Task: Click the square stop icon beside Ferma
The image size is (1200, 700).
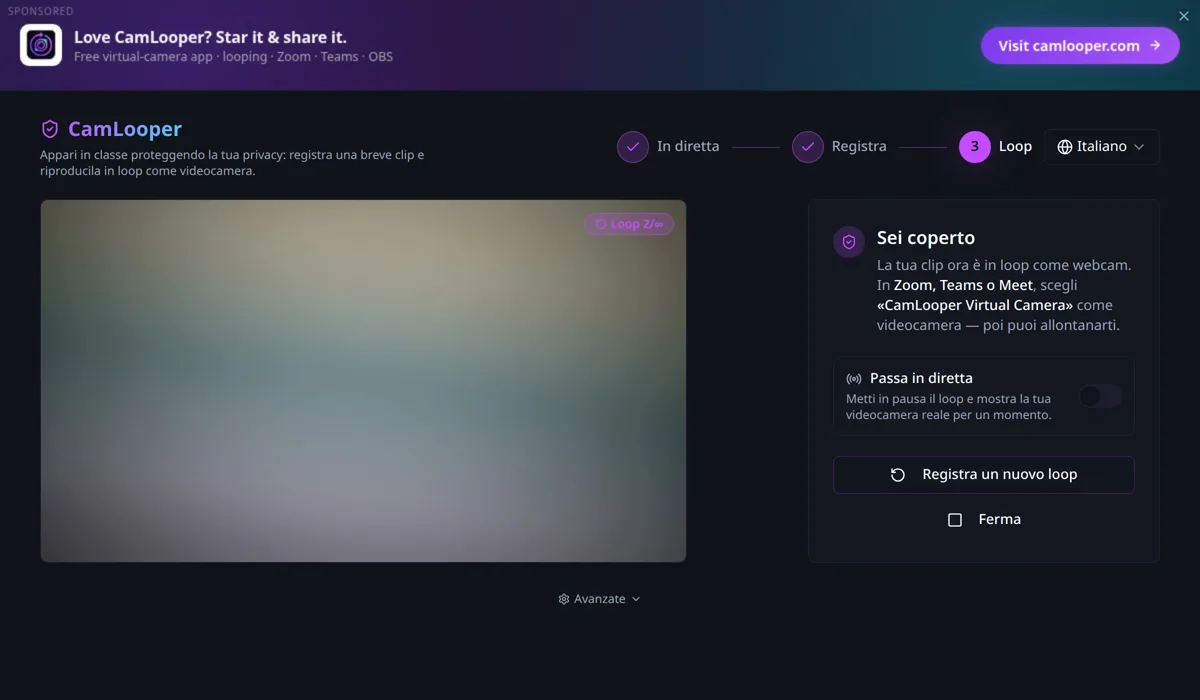Action: coord(955,520)
